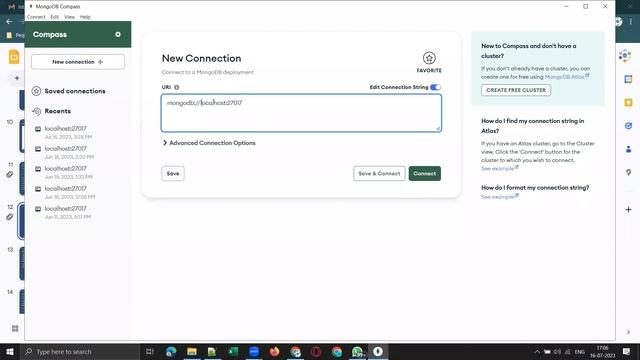Screen dimensions: 640x360
Task: Click the Favorite star icon
Action: [429, 58]
